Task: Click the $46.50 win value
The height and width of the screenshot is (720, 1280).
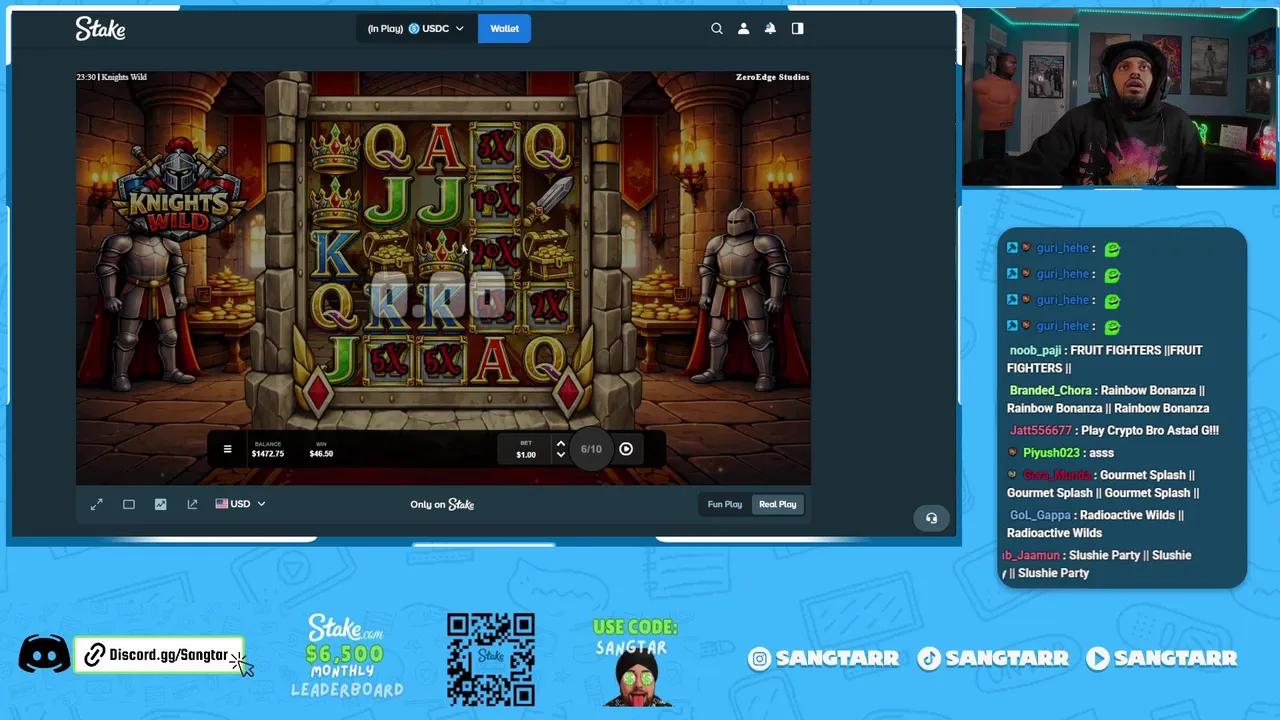Action: coord(321,454)
